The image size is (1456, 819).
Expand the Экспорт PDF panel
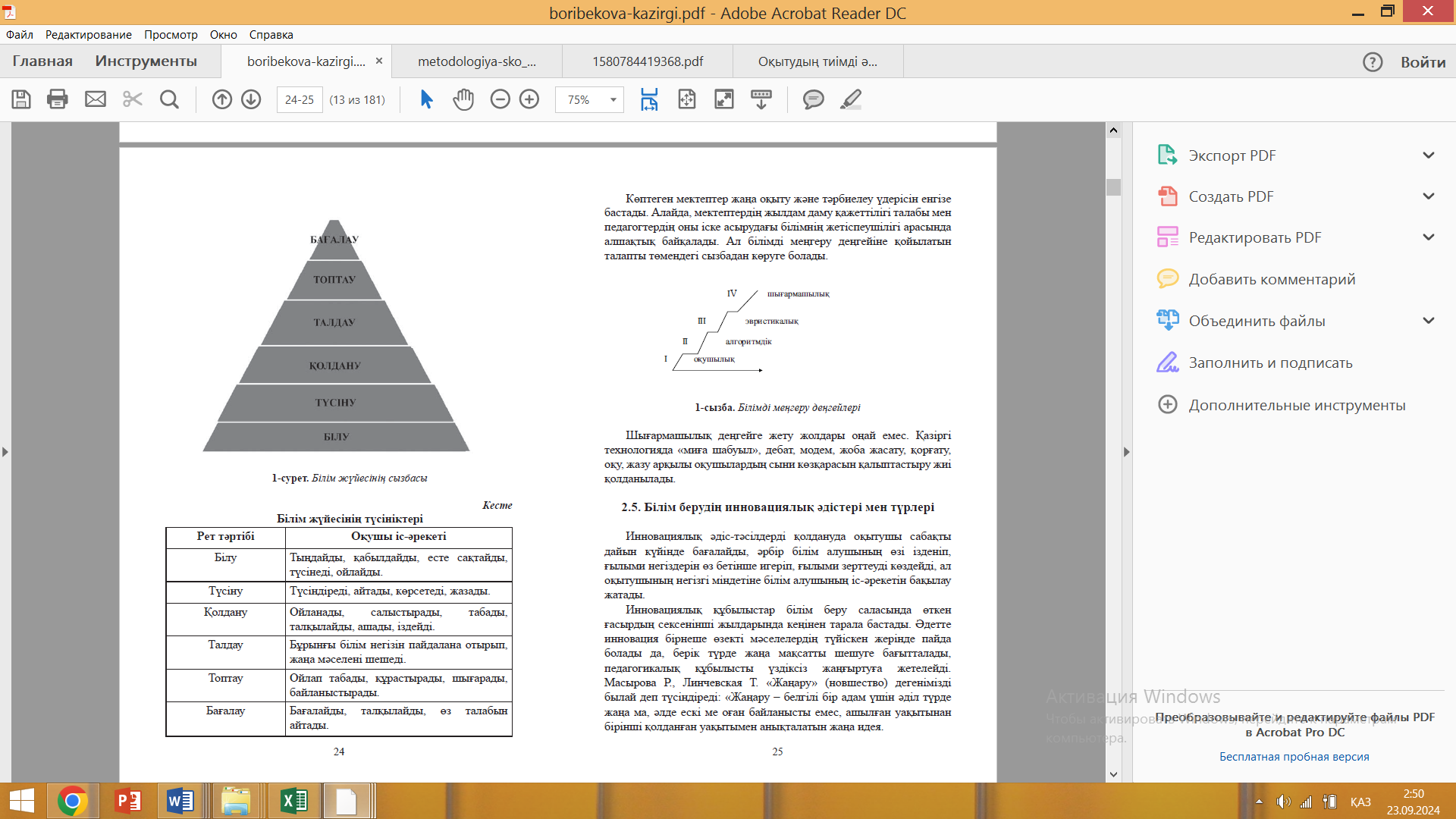(1429, 155)
